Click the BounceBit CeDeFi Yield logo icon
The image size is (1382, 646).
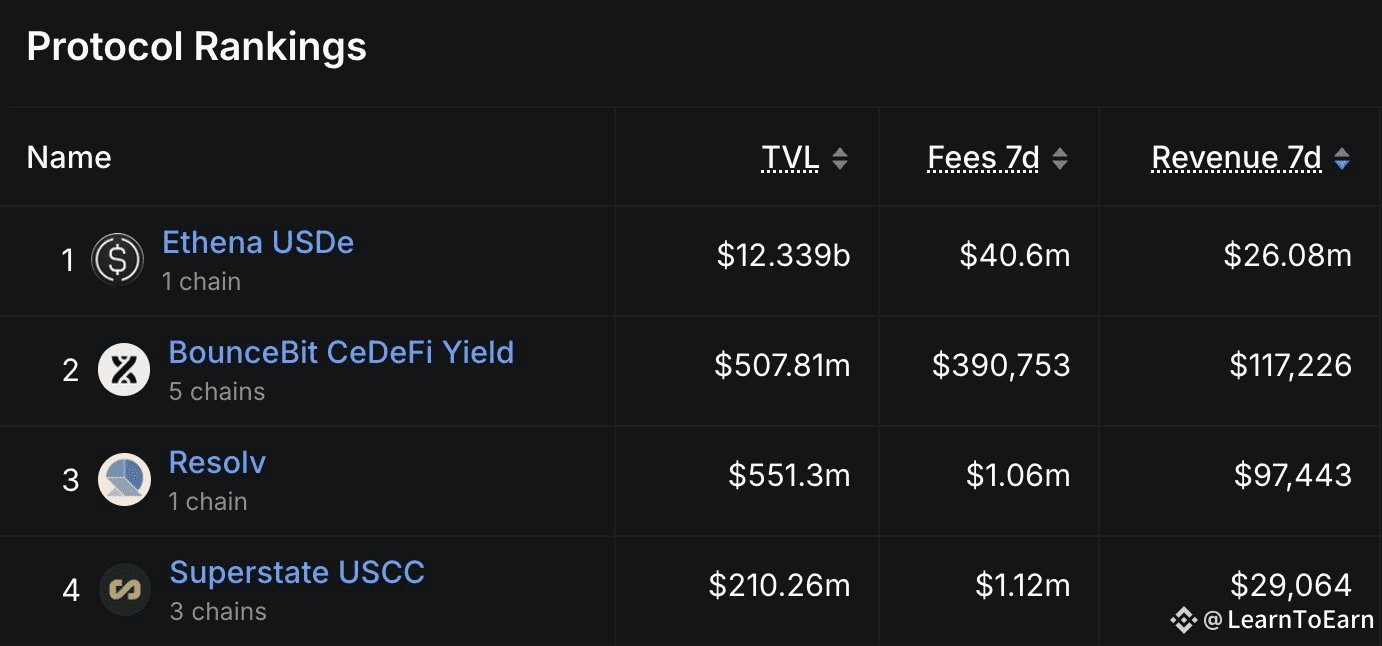coord(124,370)
